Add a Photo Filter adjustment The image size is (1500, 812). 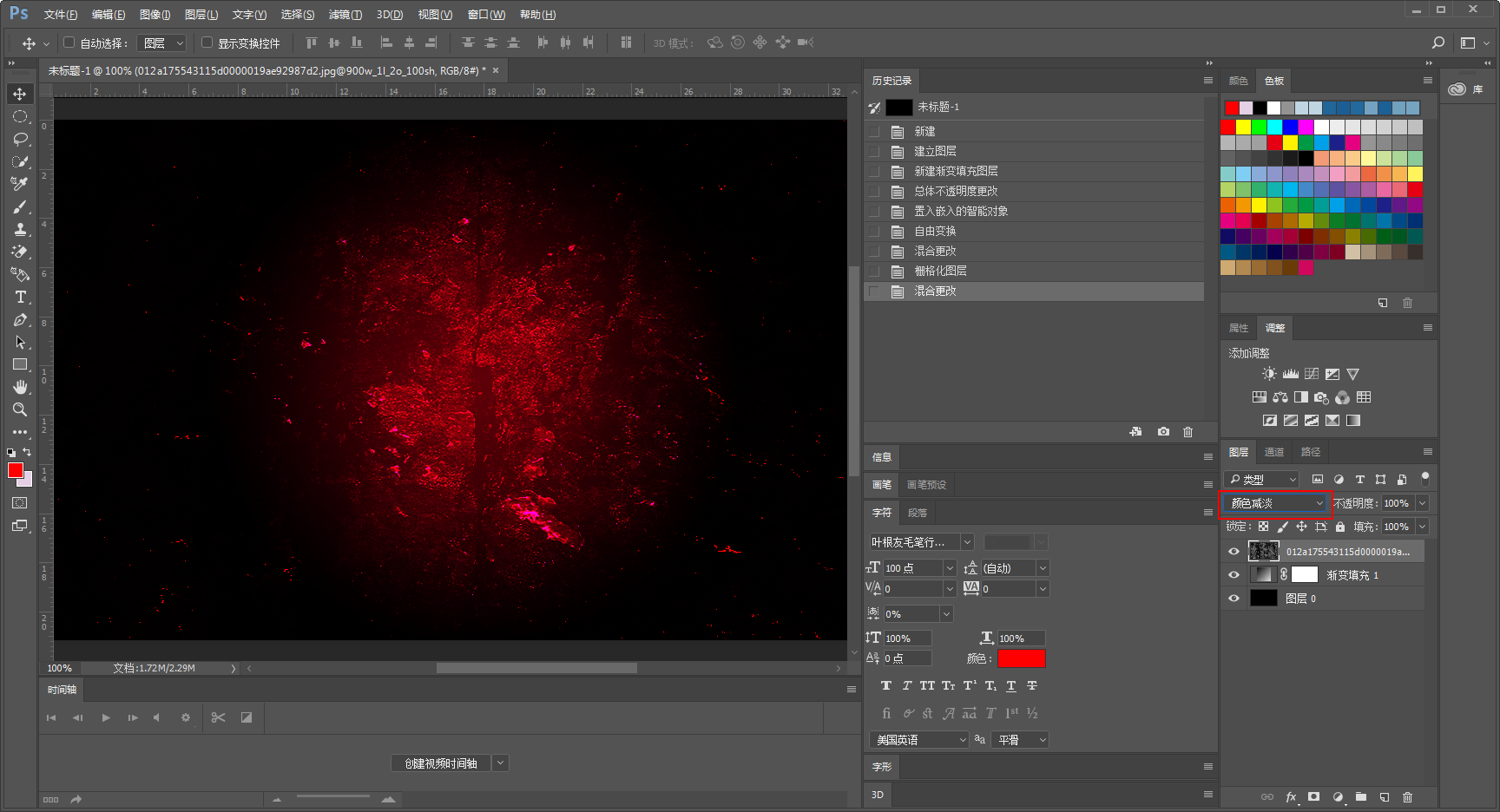tap(1321, 397)
